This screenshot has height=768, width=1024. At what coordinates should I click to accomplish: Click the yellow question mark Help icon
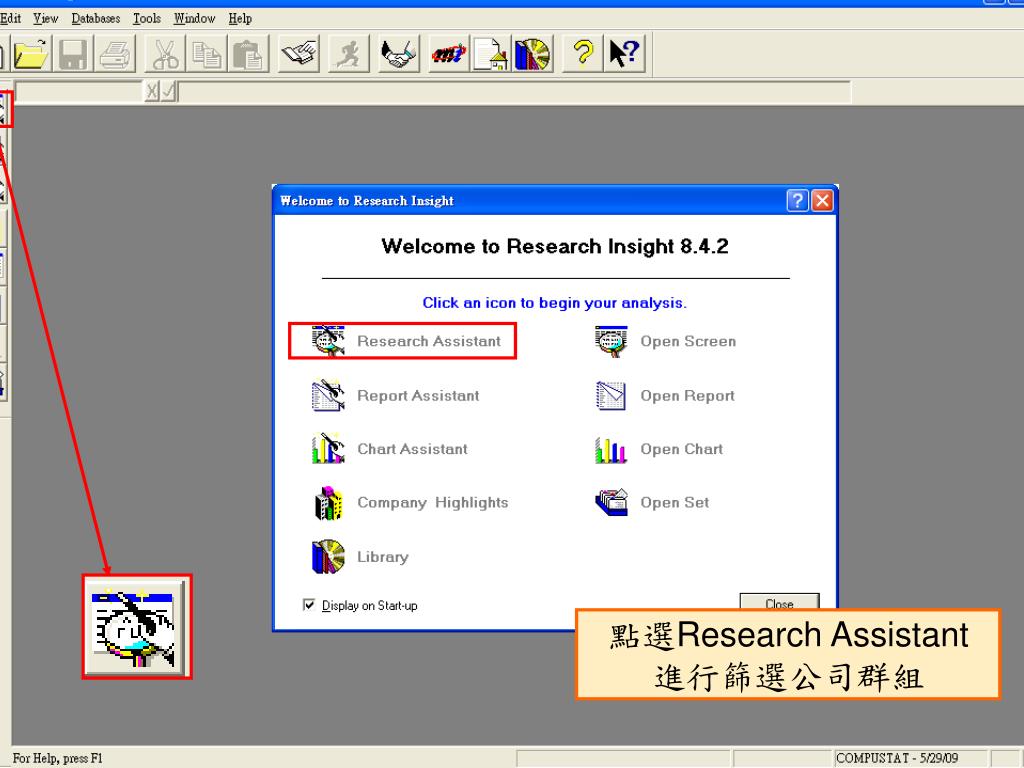[x=583, y=54]
